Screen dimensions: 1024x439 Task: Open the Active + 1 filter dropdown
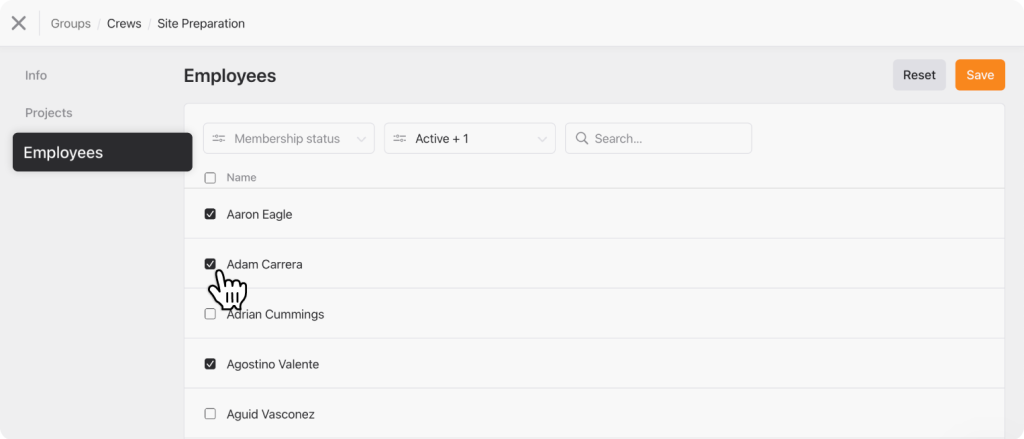tap(470, 138)
